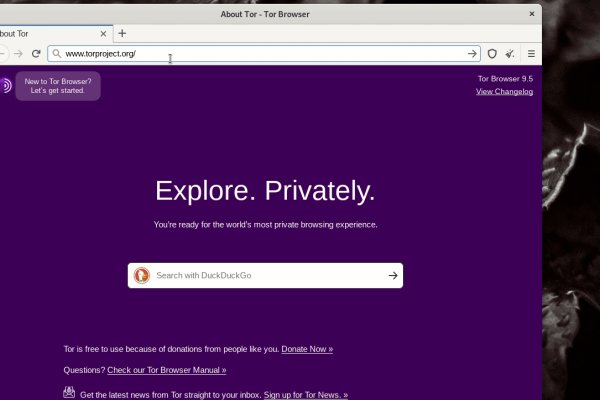Click the 'New to Tor Browser?' onboarding bubble
The image size is (600, 400).
(58, 86)
